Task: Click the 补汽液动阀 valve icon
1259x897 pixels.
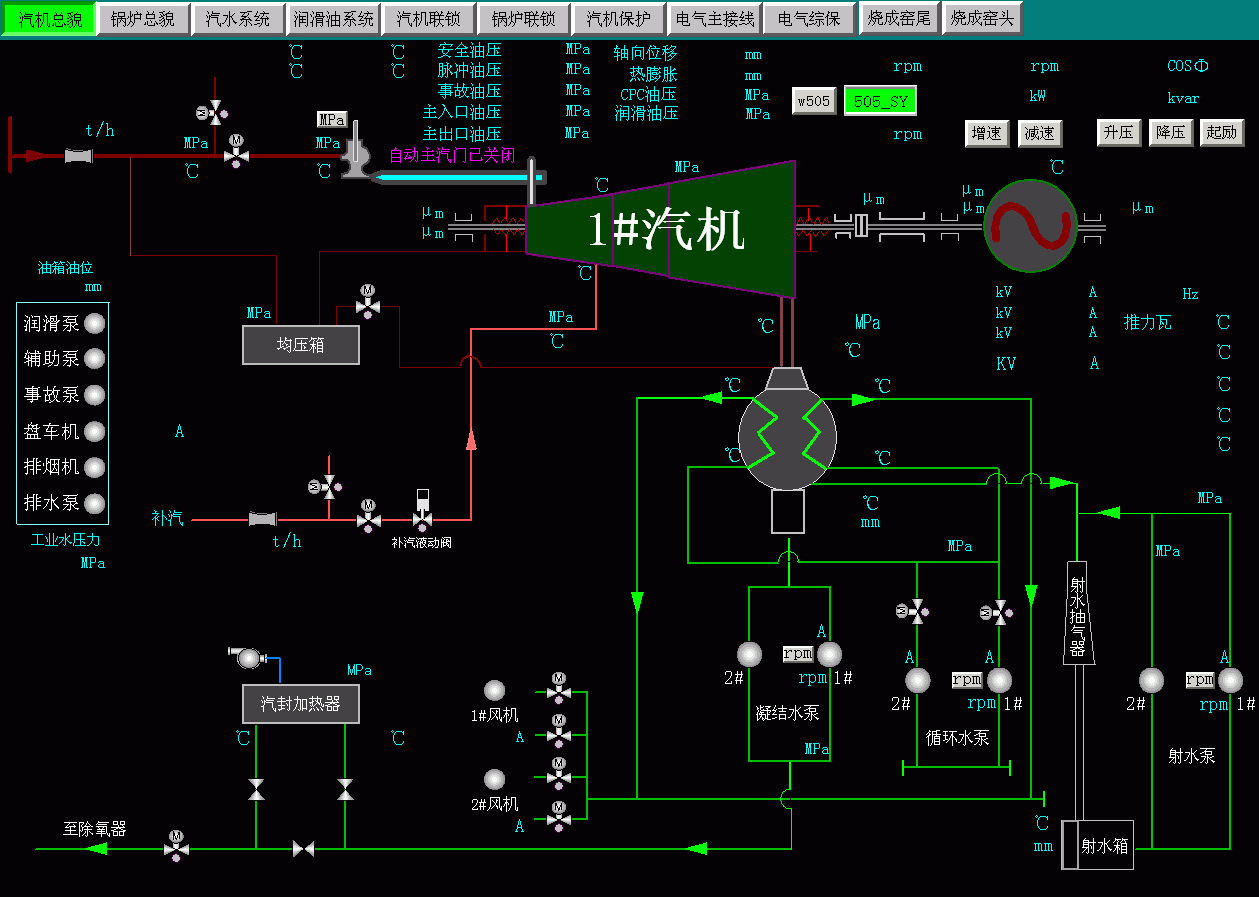Action: (422, 510)
